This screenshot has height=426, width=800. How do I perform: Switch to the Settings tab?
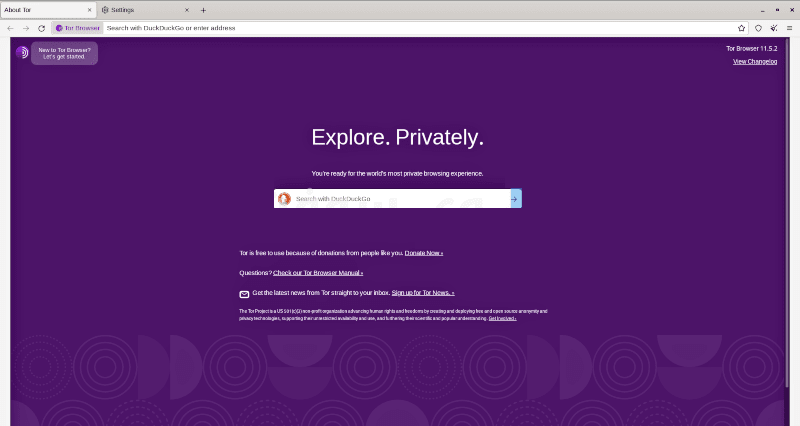click(x=146, y=10)
